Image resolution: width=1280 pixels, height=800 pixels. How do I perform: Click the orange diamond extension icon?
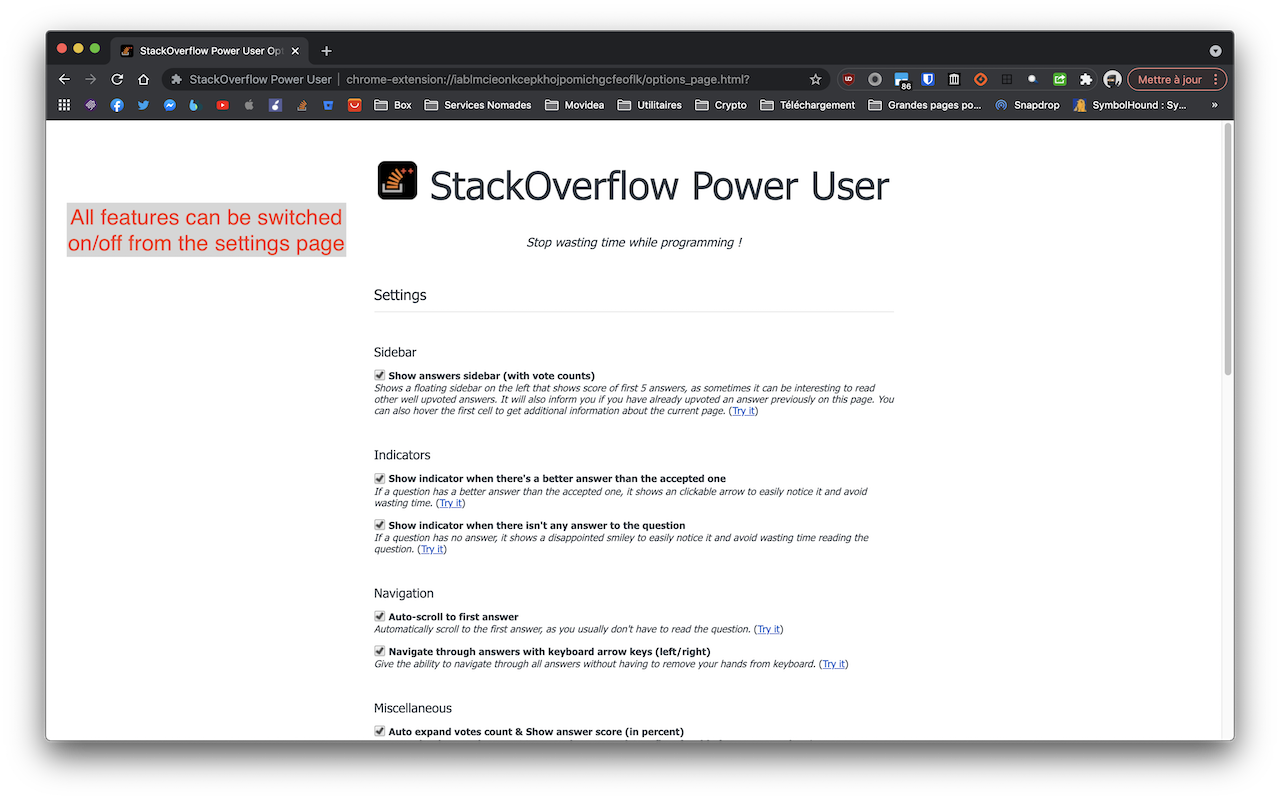(x=980, y=78)
